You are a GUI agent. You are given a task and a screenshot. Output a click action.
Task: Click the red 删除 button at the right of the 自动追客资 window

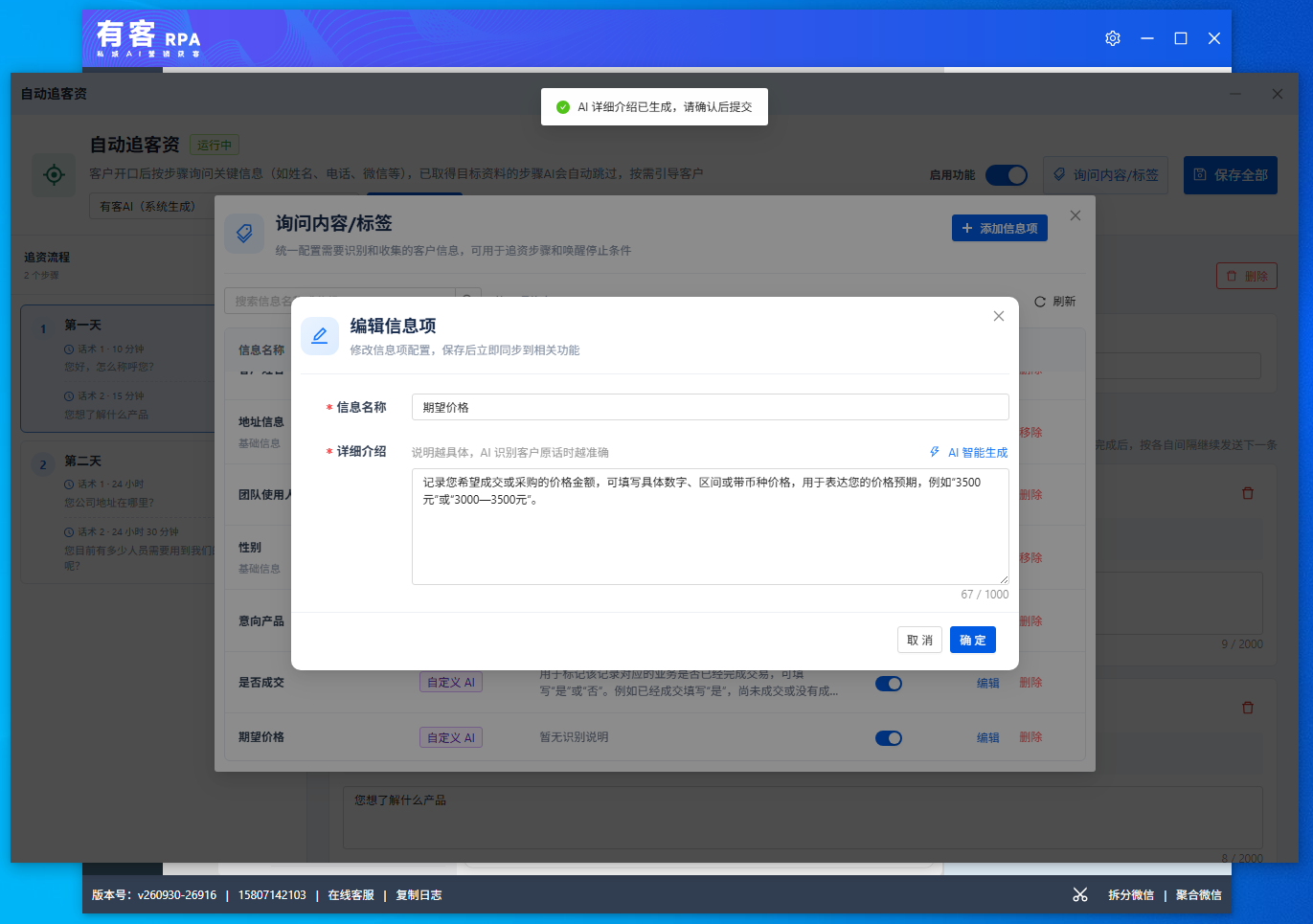(x=1247, y=276)
